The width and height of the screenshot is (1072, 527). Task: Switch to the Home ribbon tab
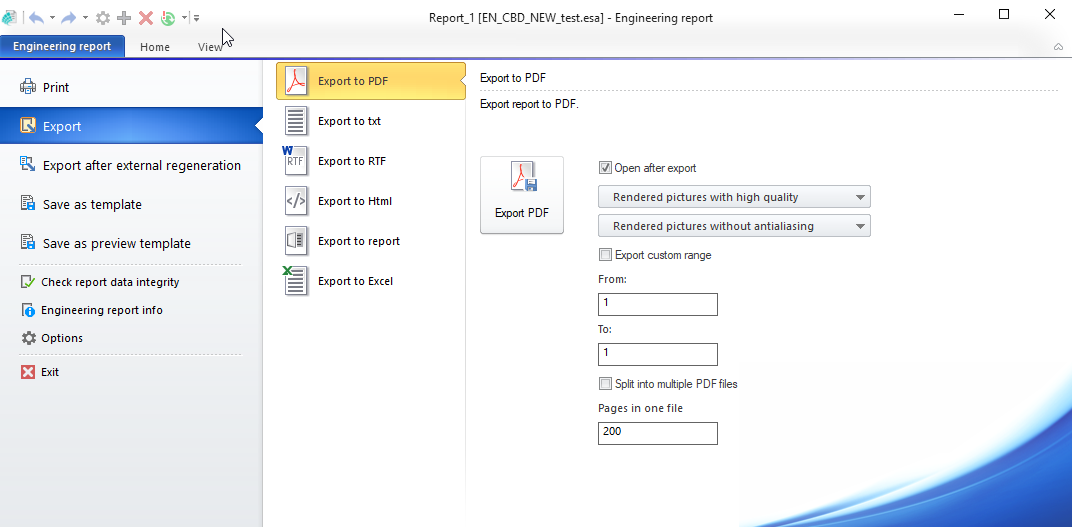(155, 47)
